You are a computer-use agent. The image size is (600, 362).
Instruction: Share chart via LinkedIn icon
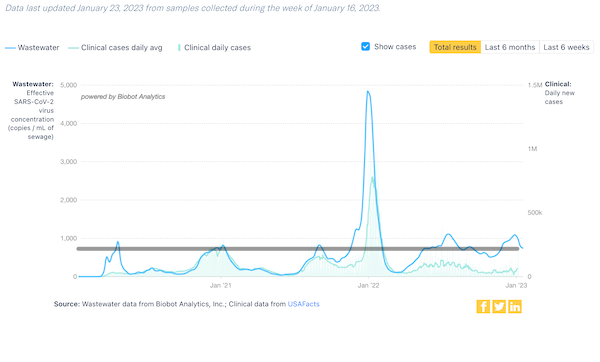tap(515, 307)
